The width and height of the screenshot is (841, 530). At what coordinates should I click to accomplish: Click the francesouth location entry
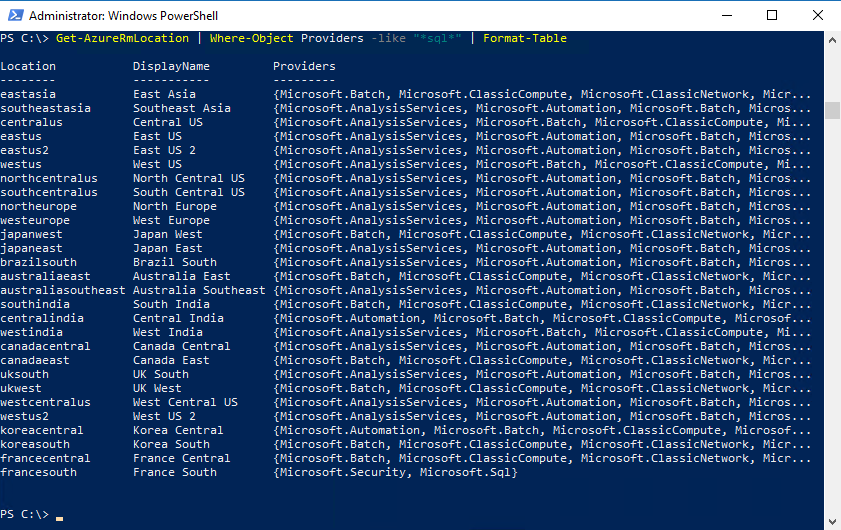click(38, 472)
